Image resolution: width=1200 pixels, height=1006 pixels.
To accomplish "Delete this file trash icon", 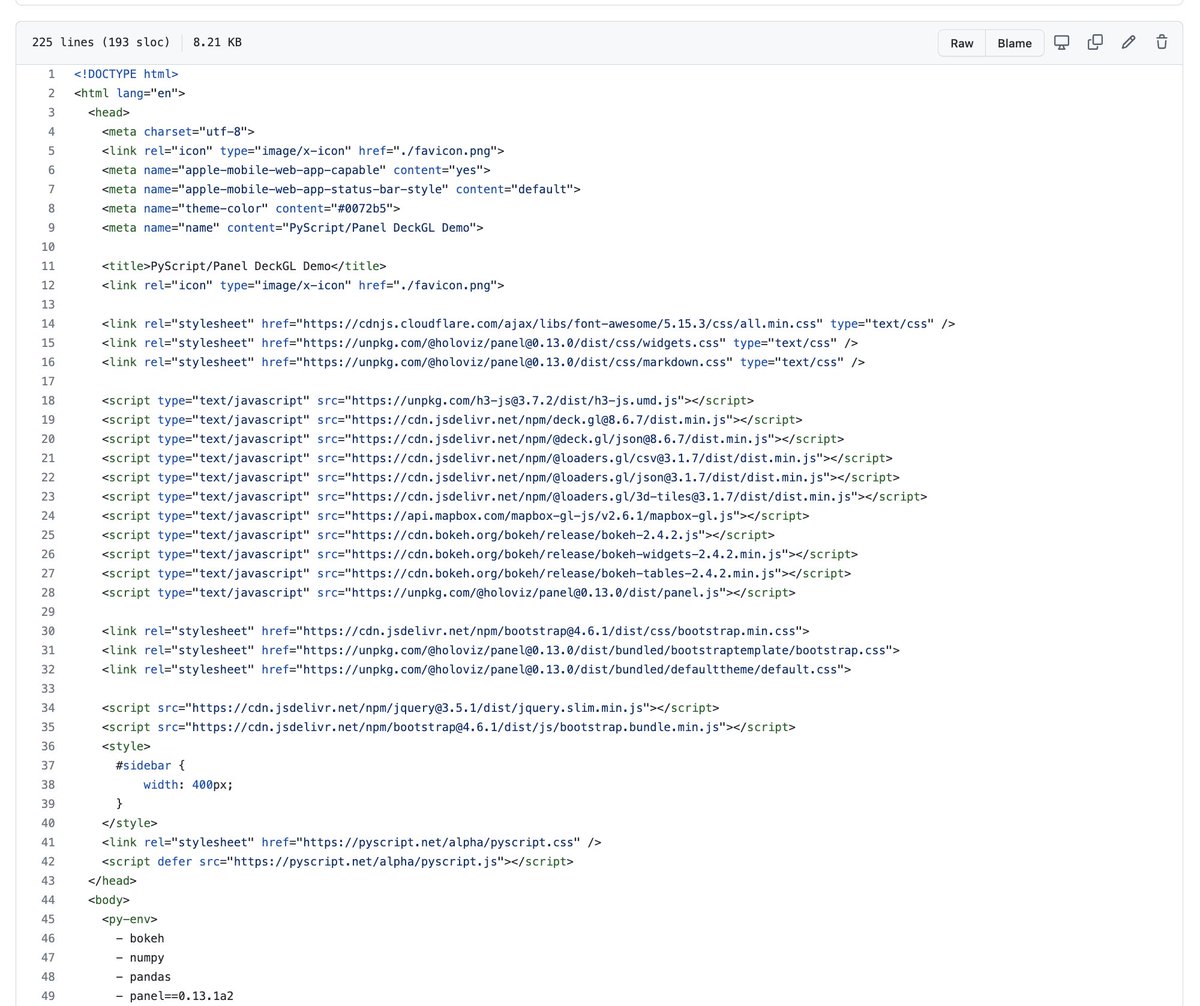I will click(1161, 42).
